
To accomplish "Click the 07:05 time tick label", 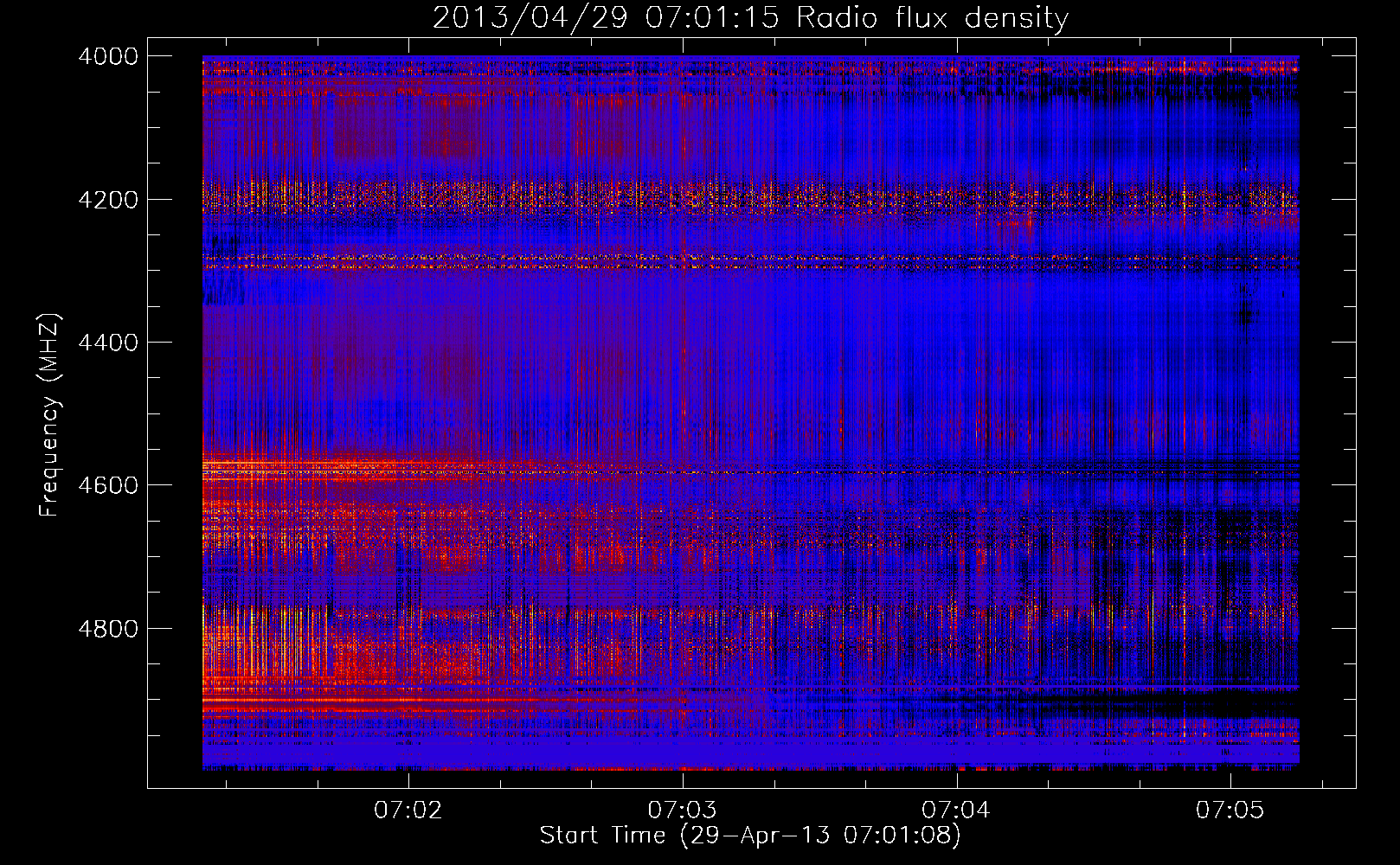I will [1230, 810].
